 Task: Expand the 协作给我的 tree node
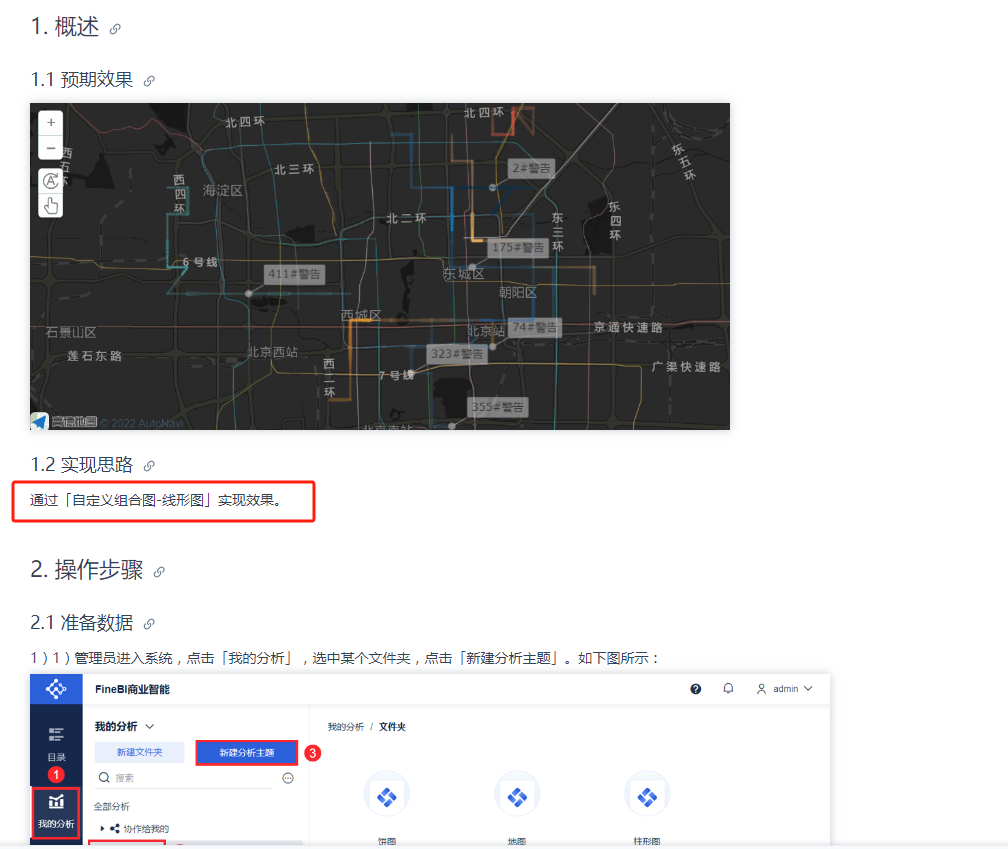(x=102, y=828)
